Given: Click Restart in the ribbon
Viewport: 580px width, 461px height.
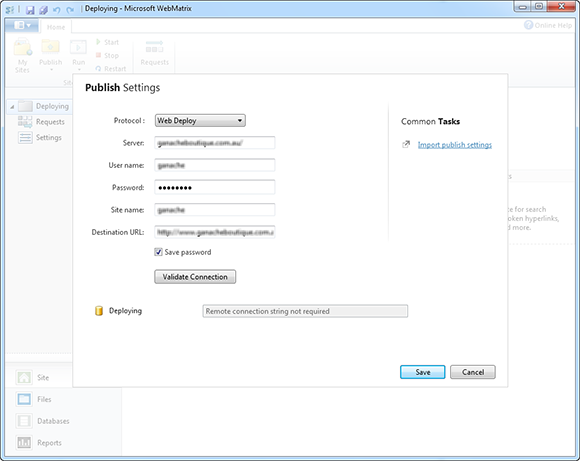Looking at the screenshot, I should tap(110, 68).
